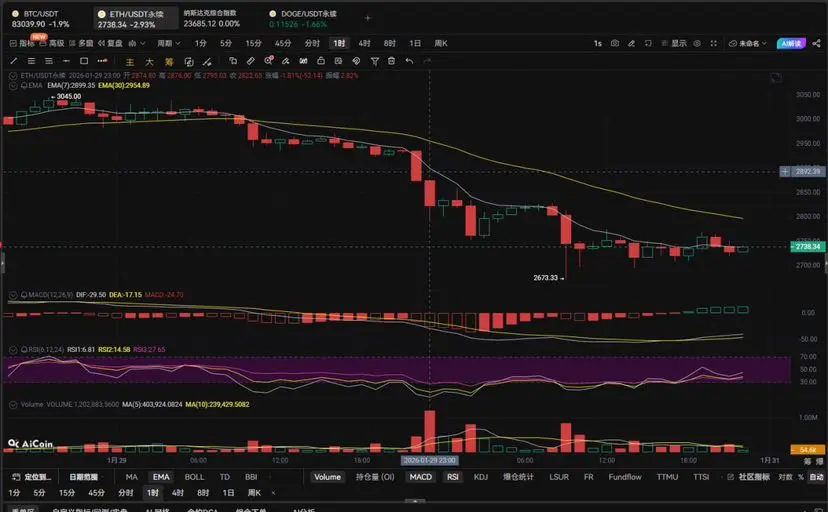Click the plus marker on price axis
828x512 pixels.
[785, 172]
